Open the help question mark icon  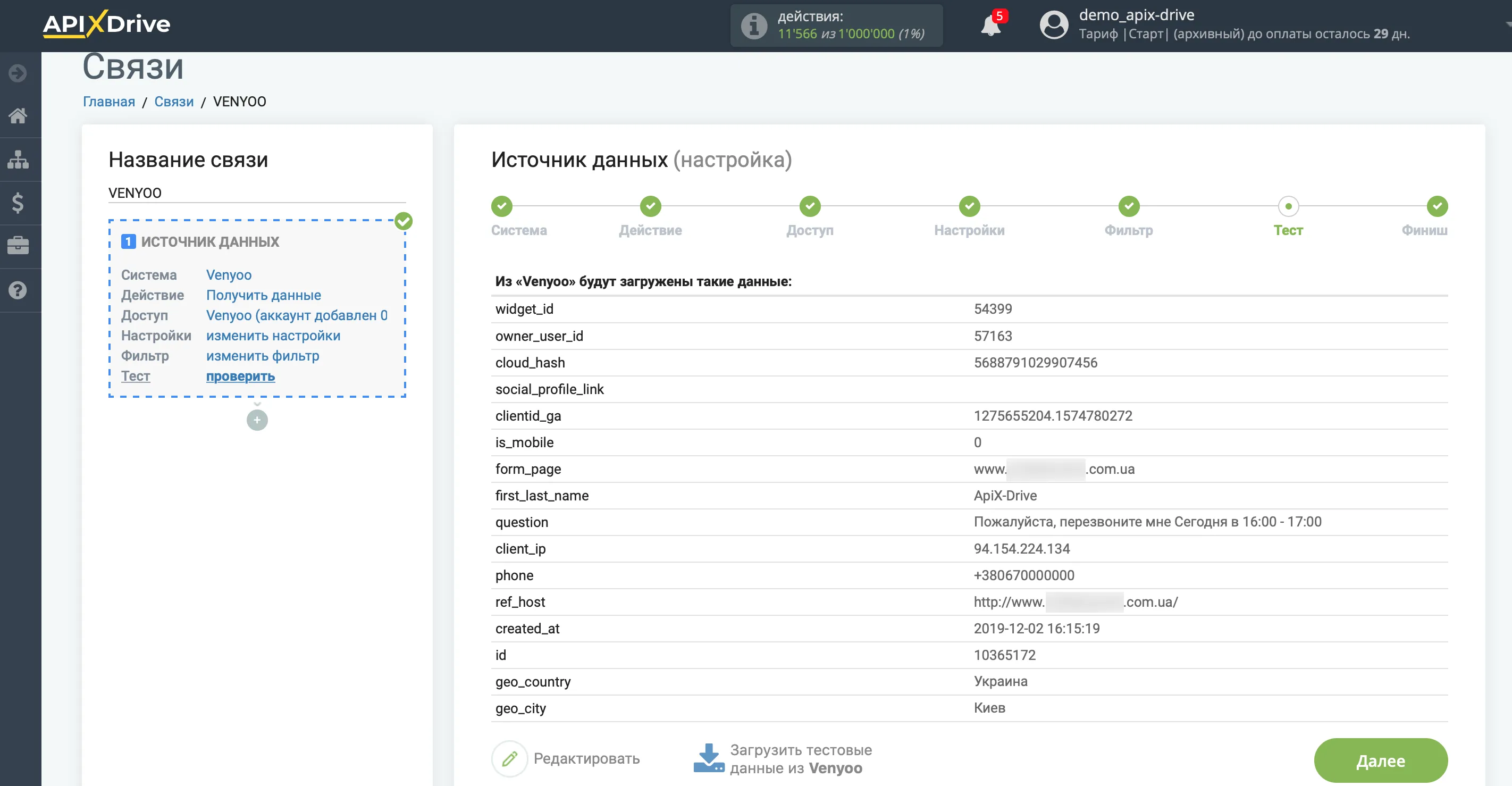tap(18, 290)
